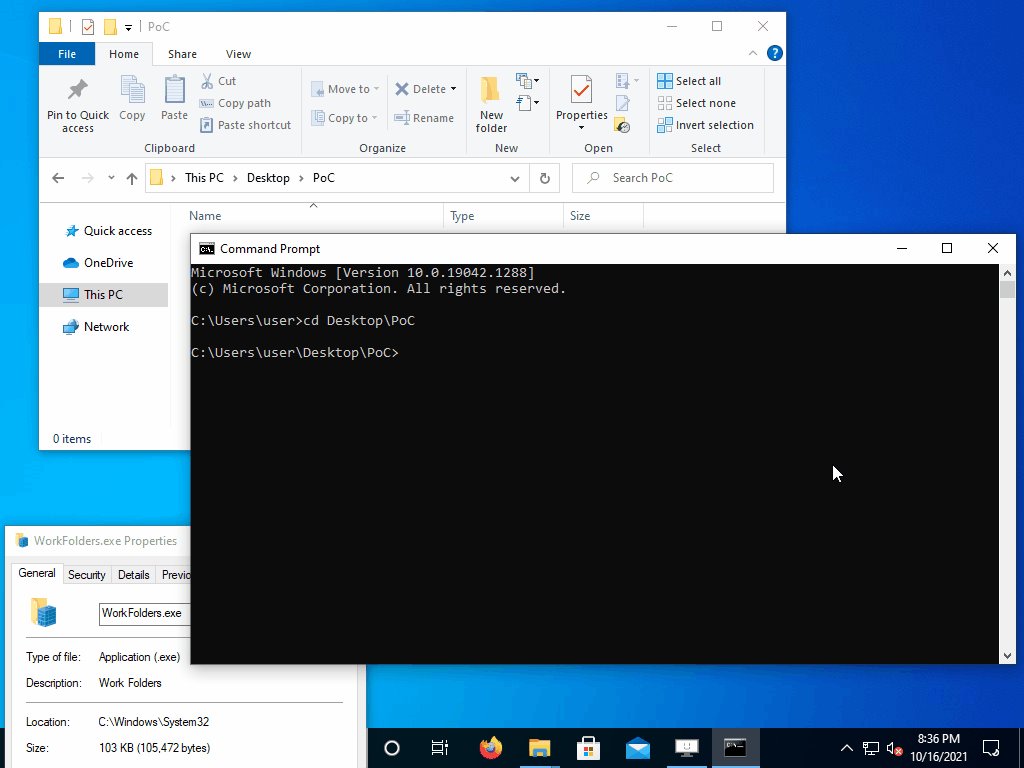Click the clock showing 8:36 PM
This screenshot has width=1024, height=768.
point(938,739)
